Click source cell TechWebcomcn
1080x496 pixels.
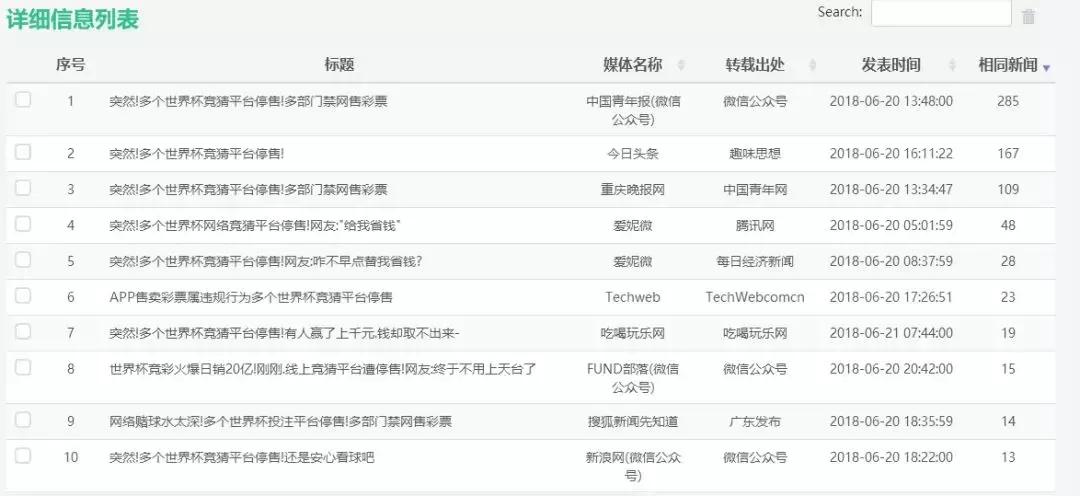[x=755, y=297]
